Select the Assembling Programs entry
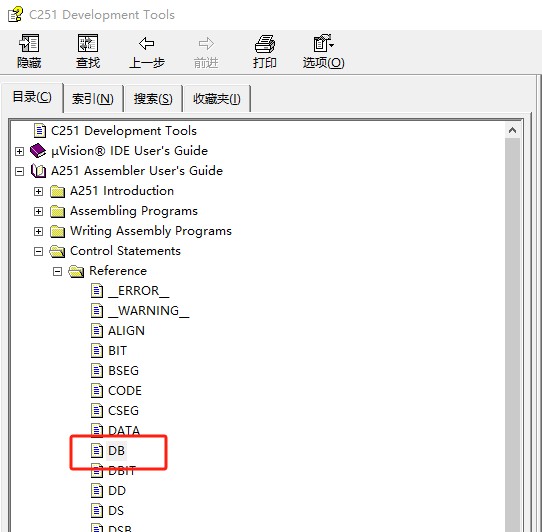 coord(134,211)
